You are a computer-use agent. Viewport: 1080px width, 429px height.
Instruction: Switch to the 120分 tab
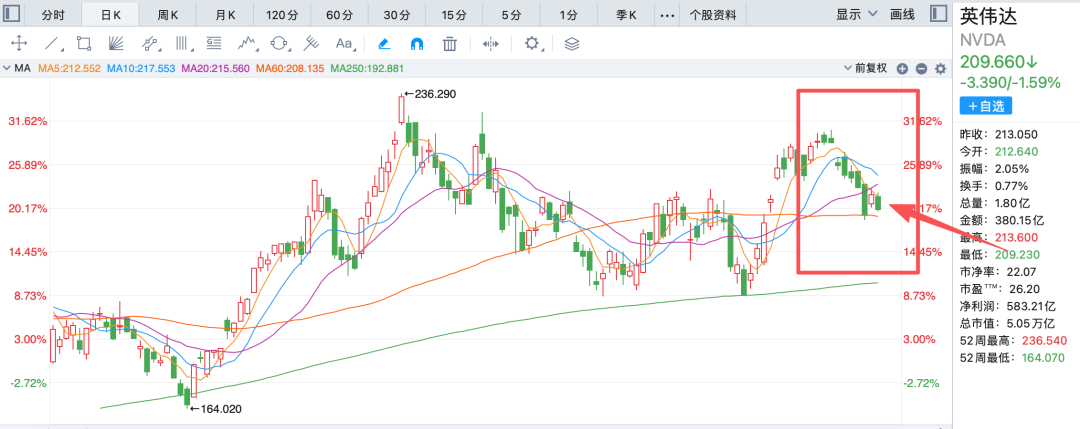point(282,14)
